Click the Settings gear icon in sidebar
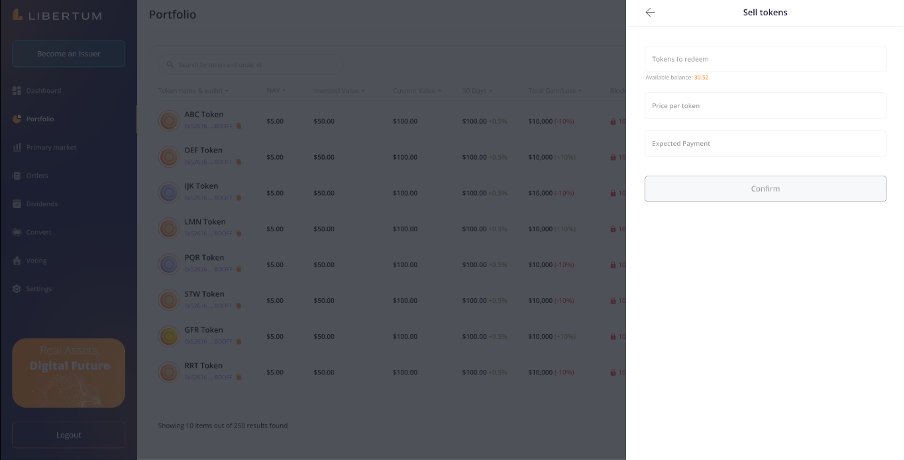The height and width of the screenshot is (460, 904). pyautogui.click(x=17, y=289)
